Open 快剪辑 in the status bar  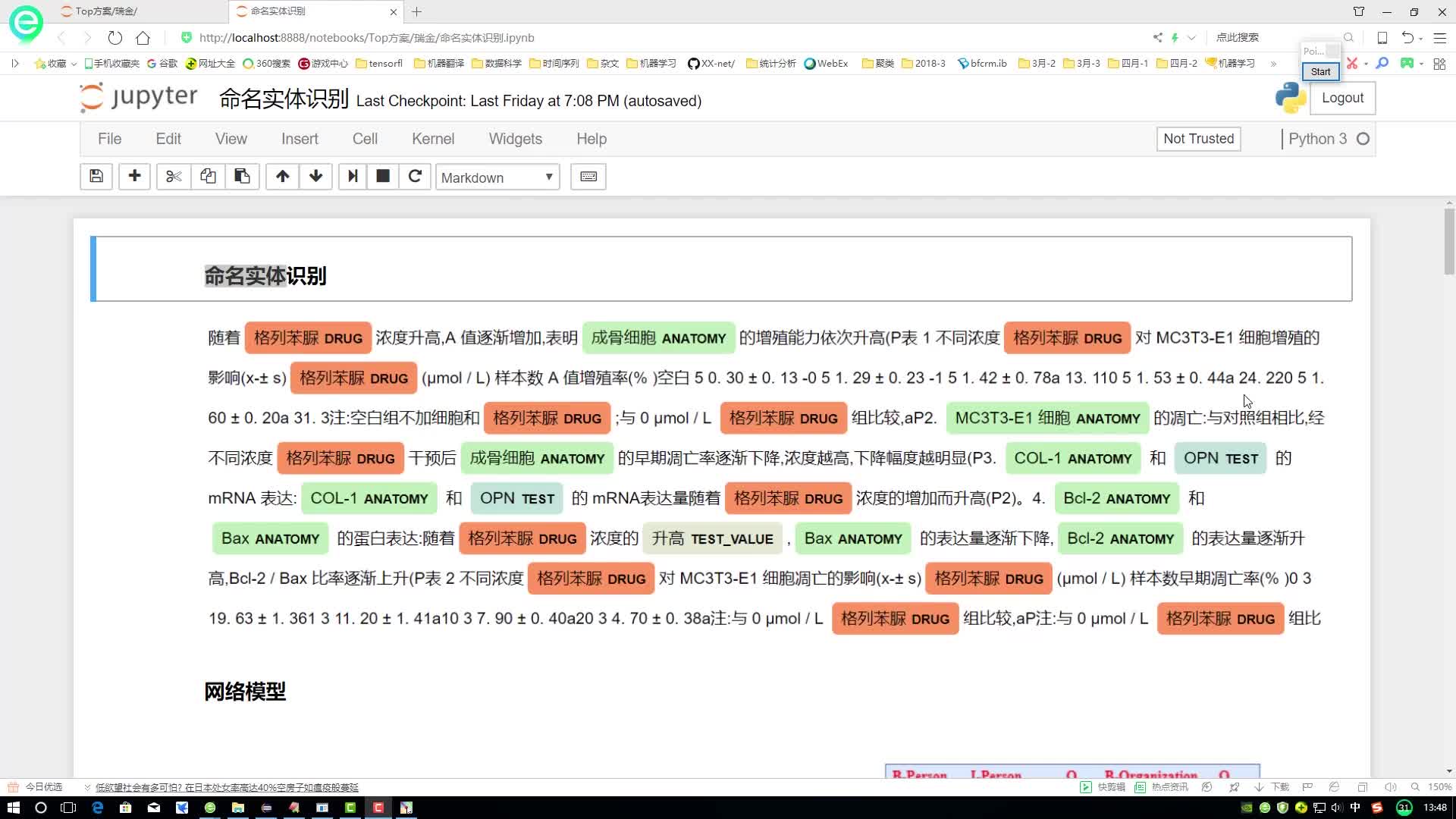(1103, 787)
